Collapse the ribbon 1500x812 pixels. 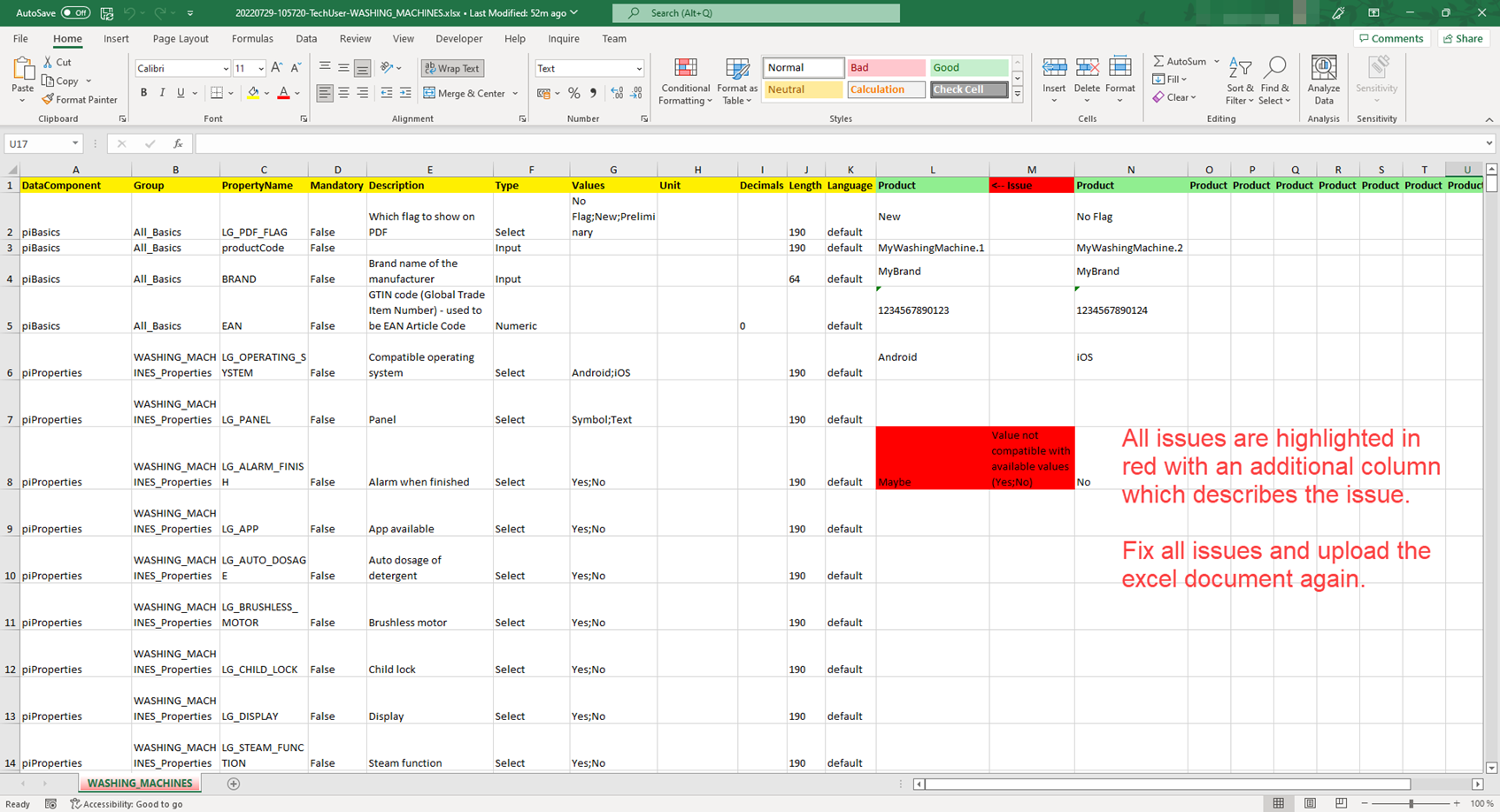tap(1489, 119)
